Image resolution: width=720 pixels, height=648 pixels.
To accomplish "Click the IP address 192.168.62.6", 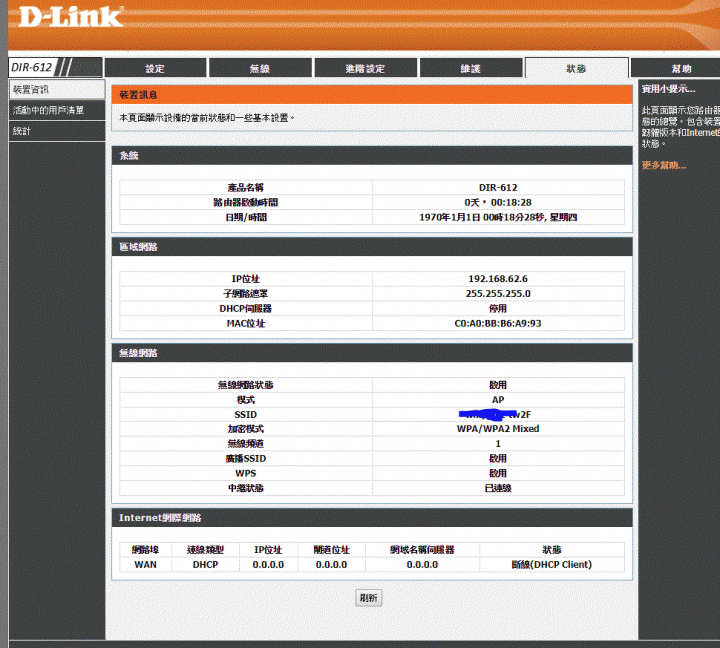I will [x=498, y=279].
